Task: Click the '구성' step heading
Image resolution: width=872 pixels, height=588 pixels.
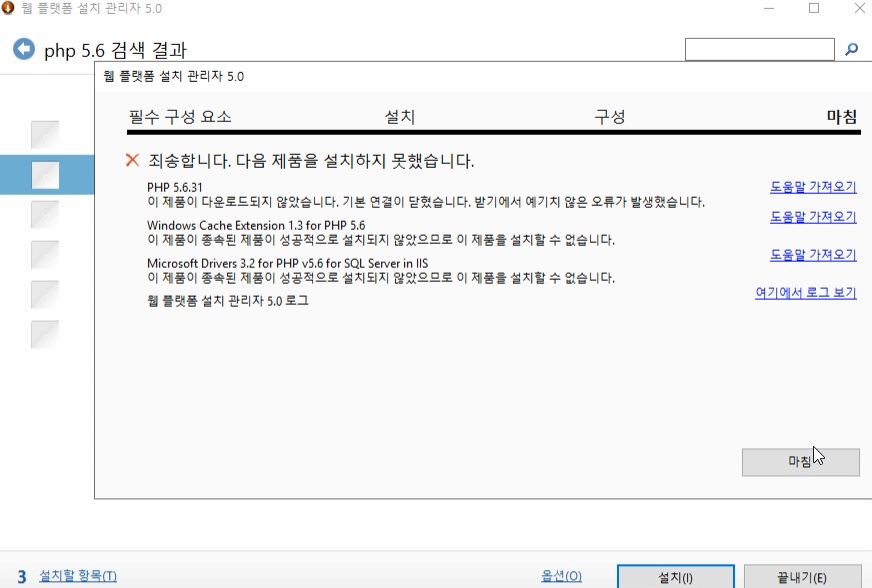Action: click(610, 117)
